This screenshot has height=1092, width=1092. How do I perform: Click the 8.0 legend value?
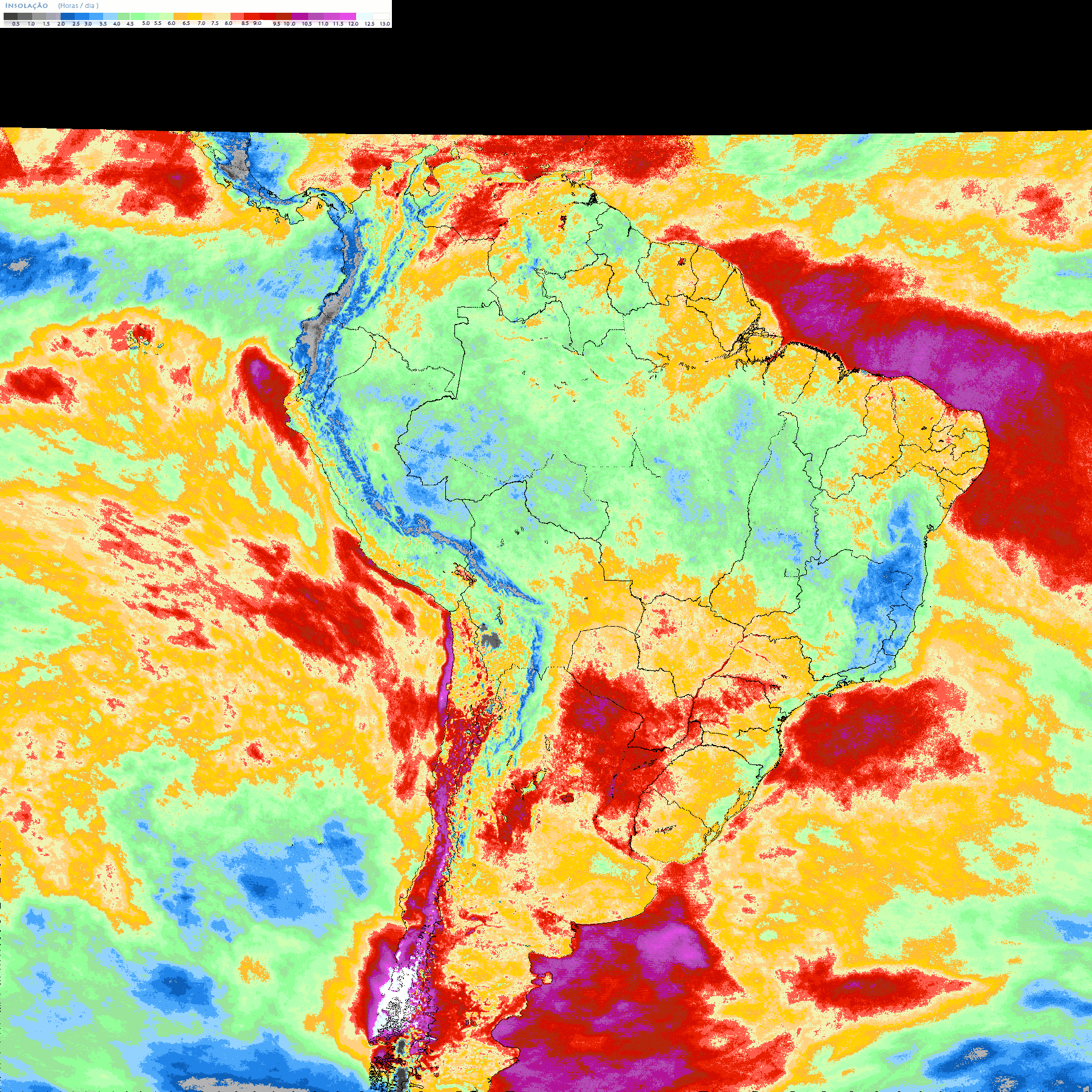pos(229,23)
